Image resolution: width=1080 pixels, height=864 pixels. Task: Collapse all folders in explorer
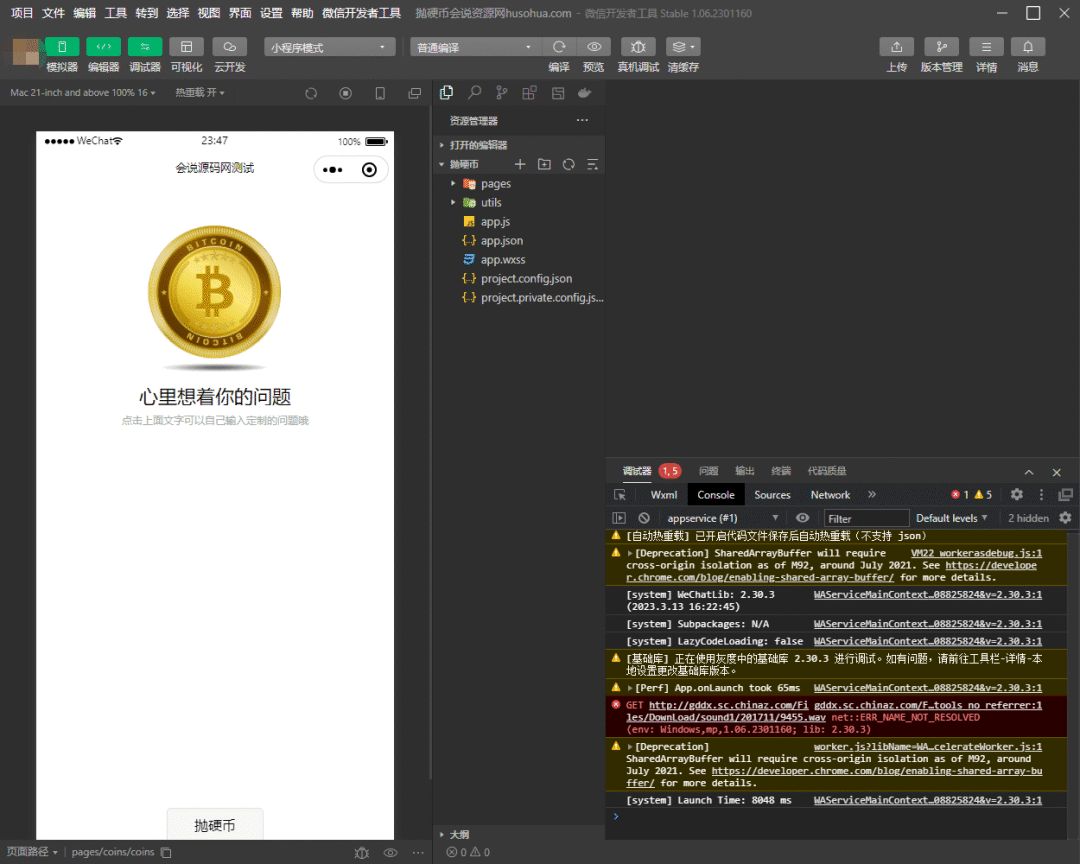pos(592,164)
